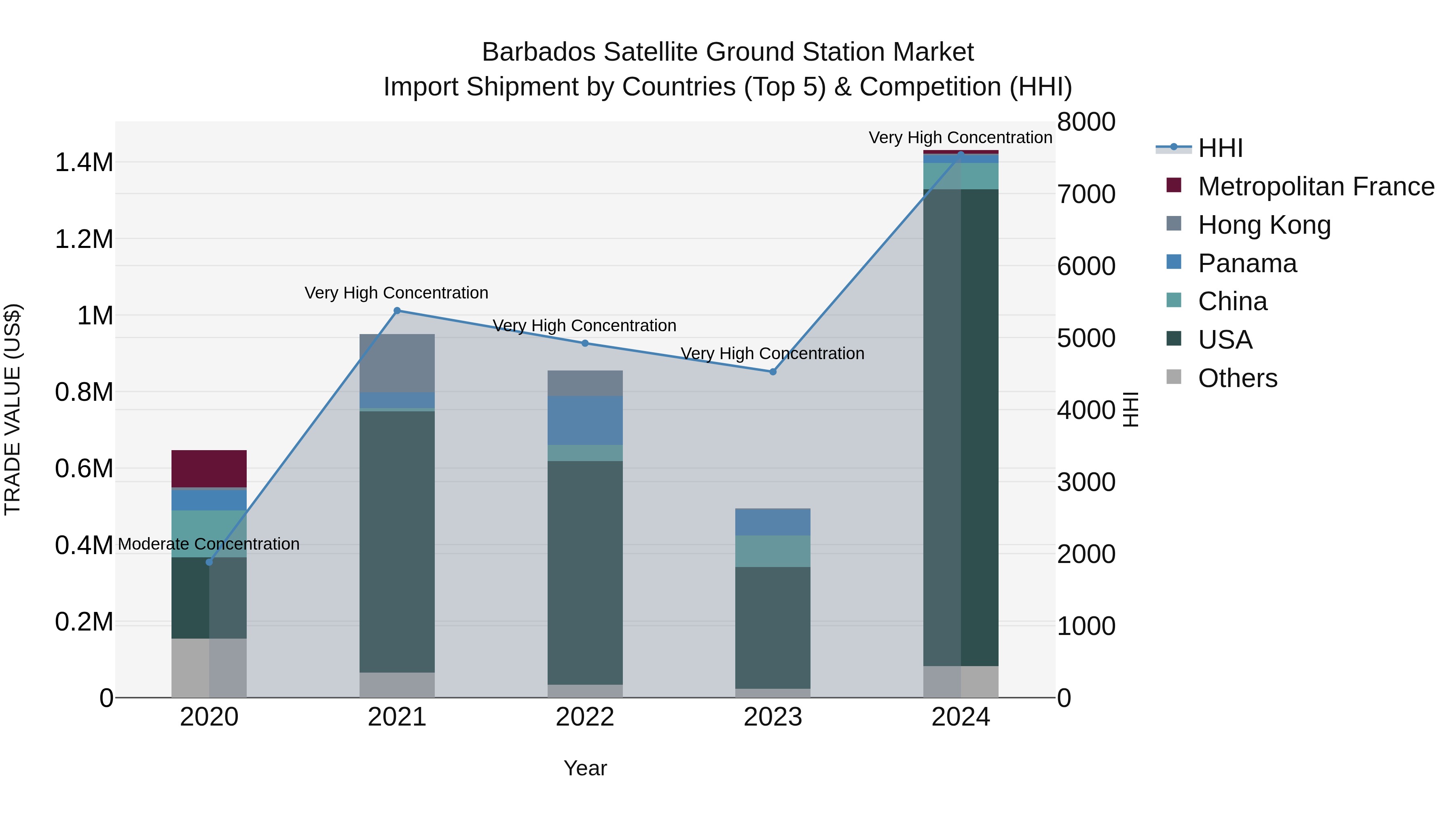
Task: Click the China bar segment in 2023
Action: (772, 551)
